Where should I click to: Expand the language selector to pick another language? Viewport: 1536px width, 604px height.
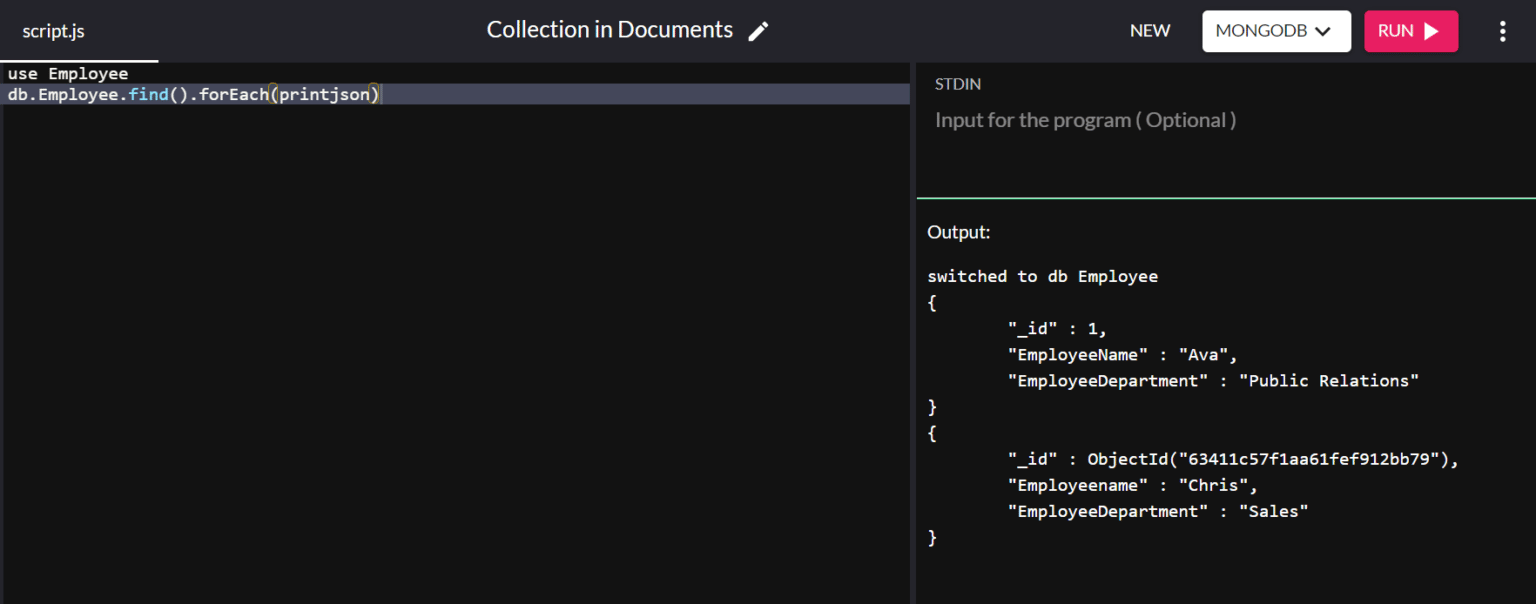pyautogui.click(x=1276, y=31)
